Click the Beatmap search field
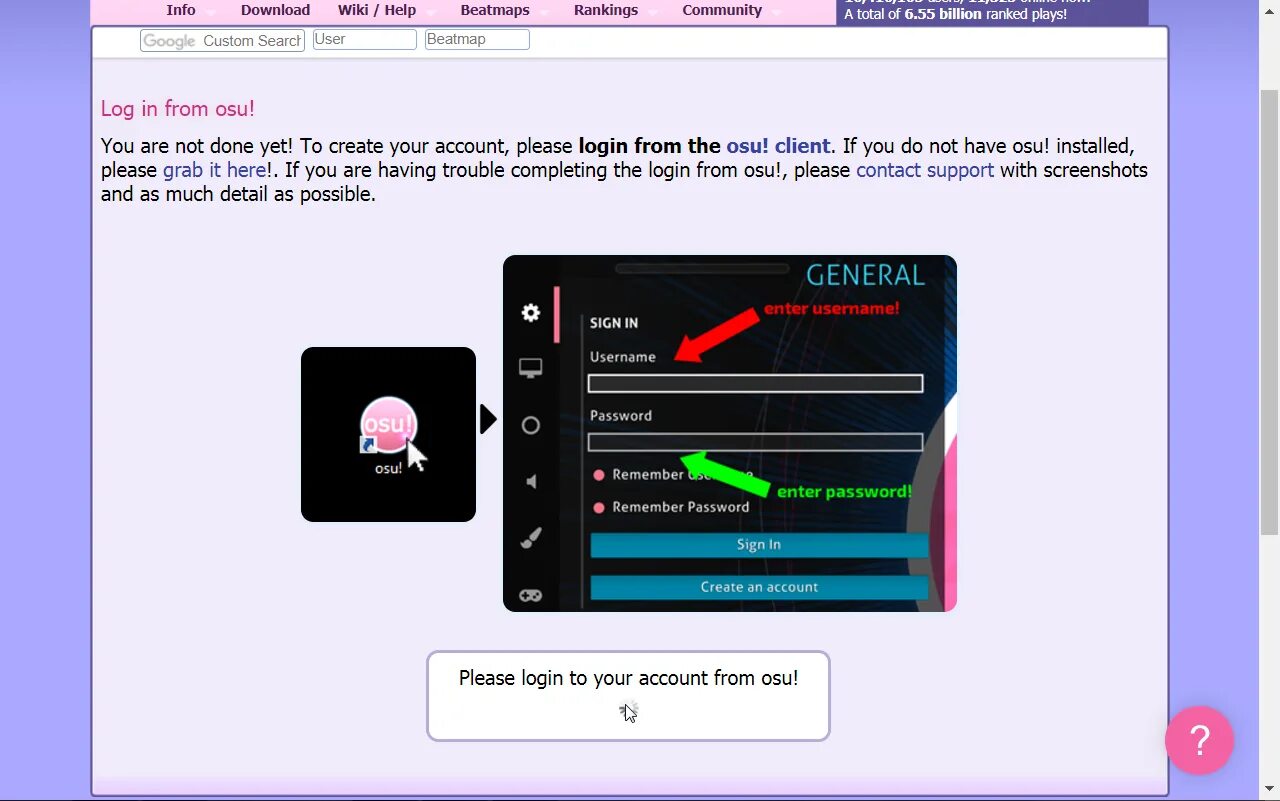 click(x=477, y=40)
